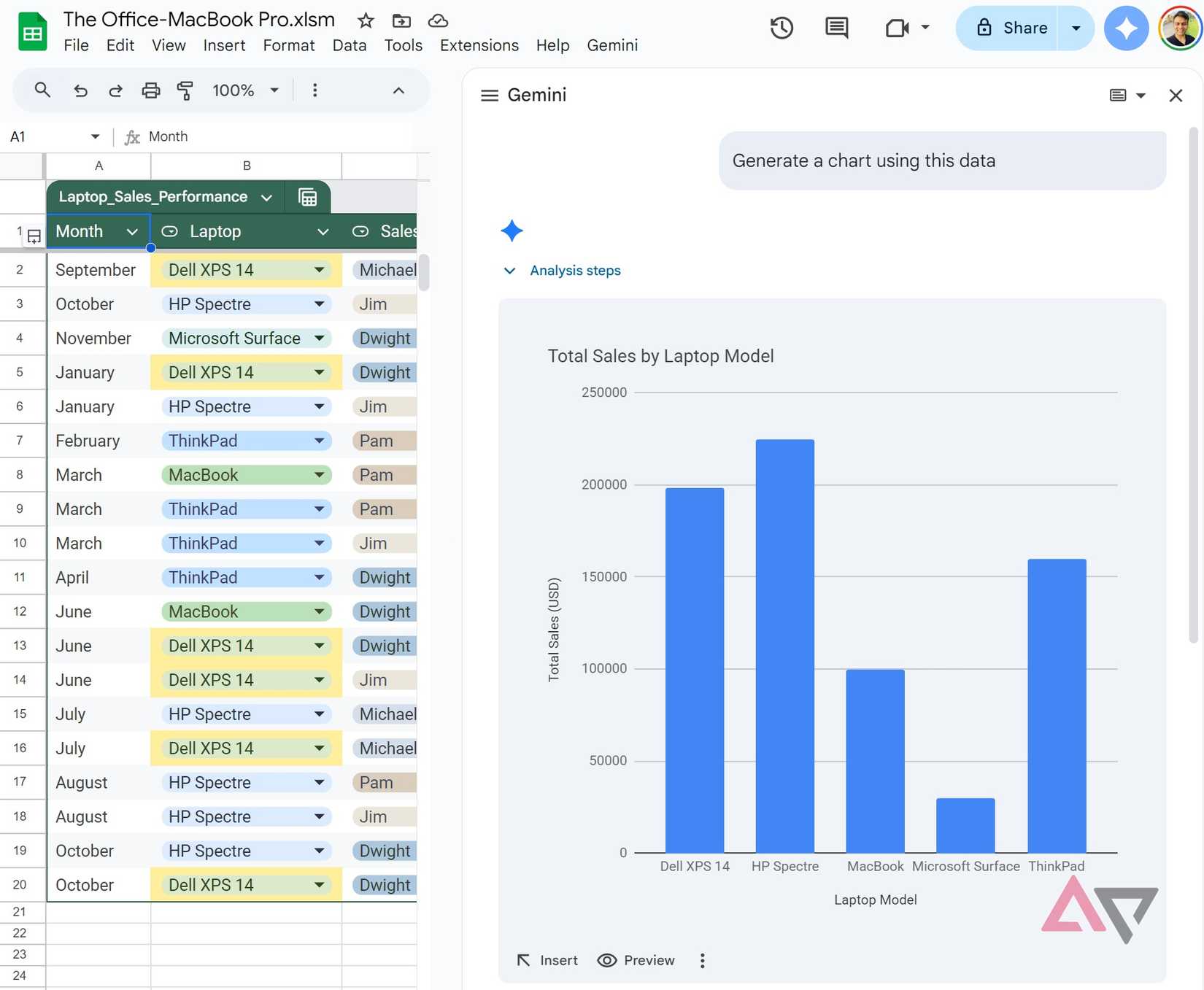Star The Office-MacBook Pro spreadsheet

[x=364, y=20]
